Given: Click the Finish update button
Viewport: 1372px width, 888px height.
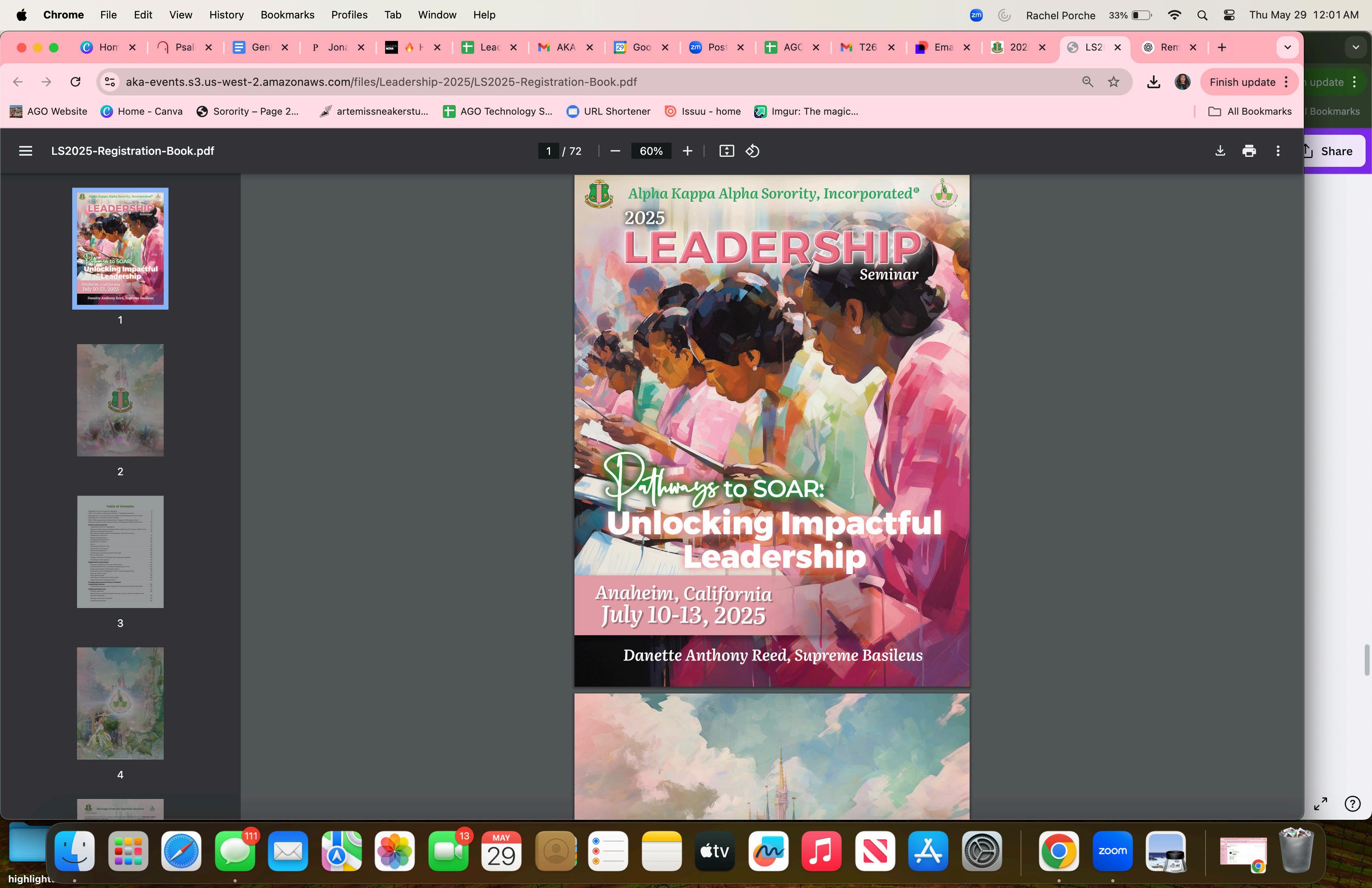Looking at the screenshot, I should point(1242,82).
